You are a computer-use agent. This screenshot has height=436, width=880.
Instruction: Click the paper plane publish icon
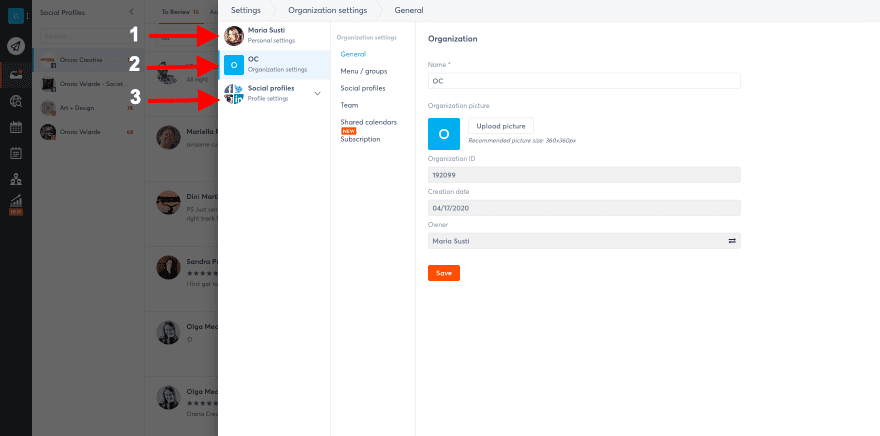point(16,45)
